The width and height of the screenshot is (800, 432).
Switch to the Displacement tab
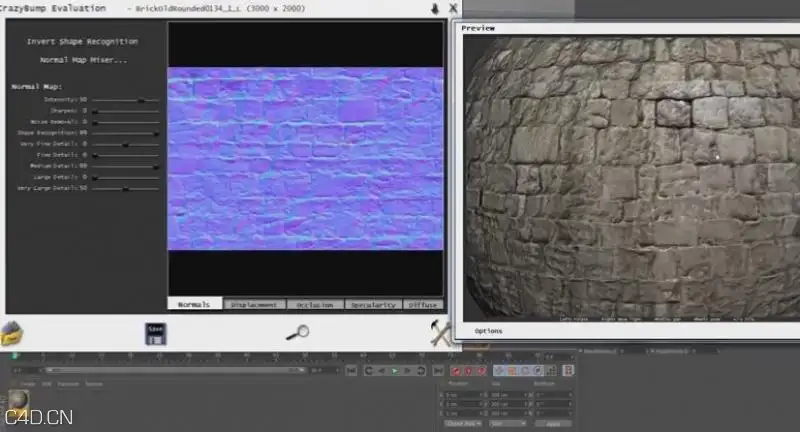pyautogui.click(x=254, y=304)
